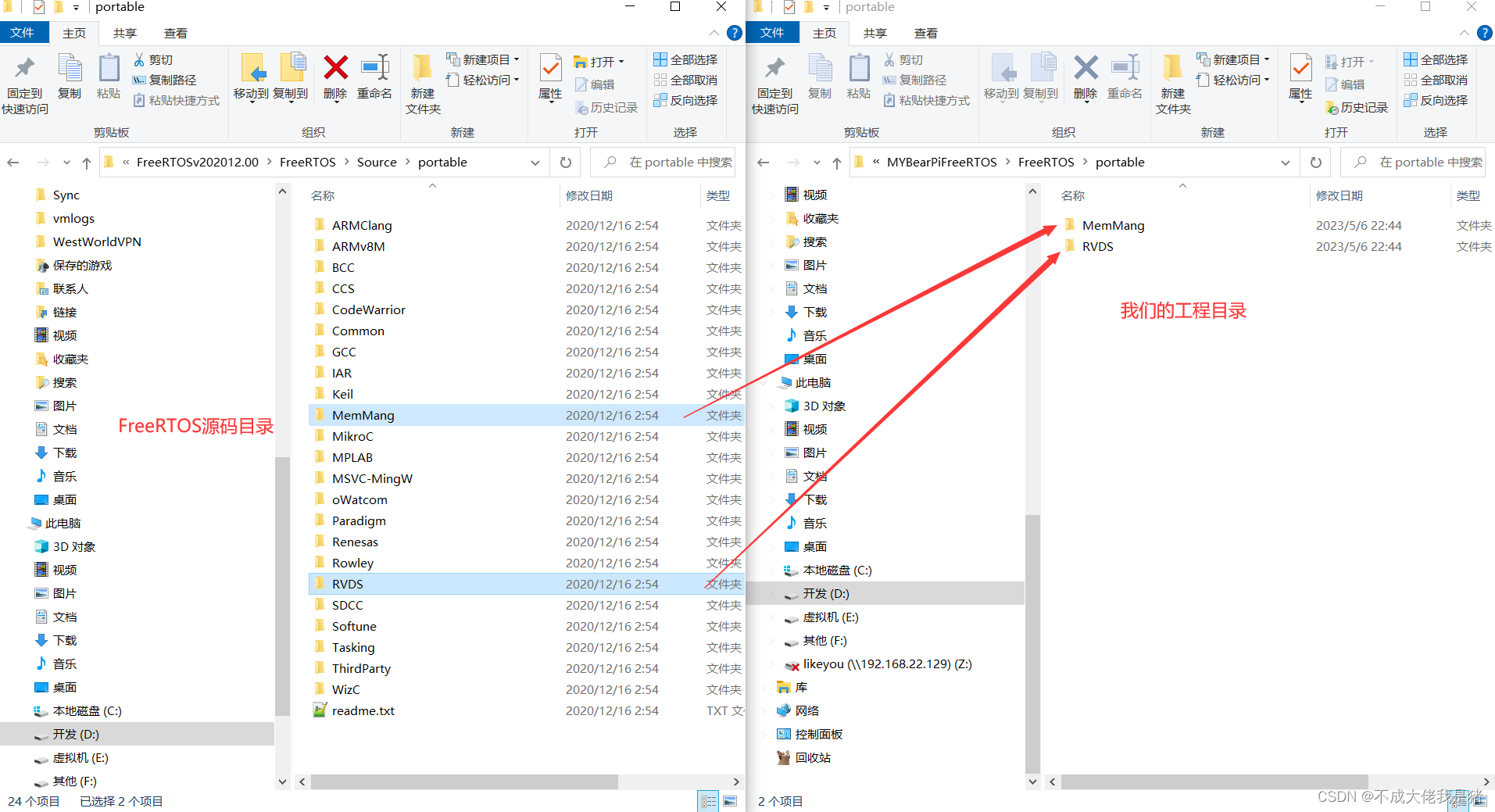This screenshot has width=1495, height=812.
Task: Click Rename icon in left window ribbon
Action: point(374,77)
